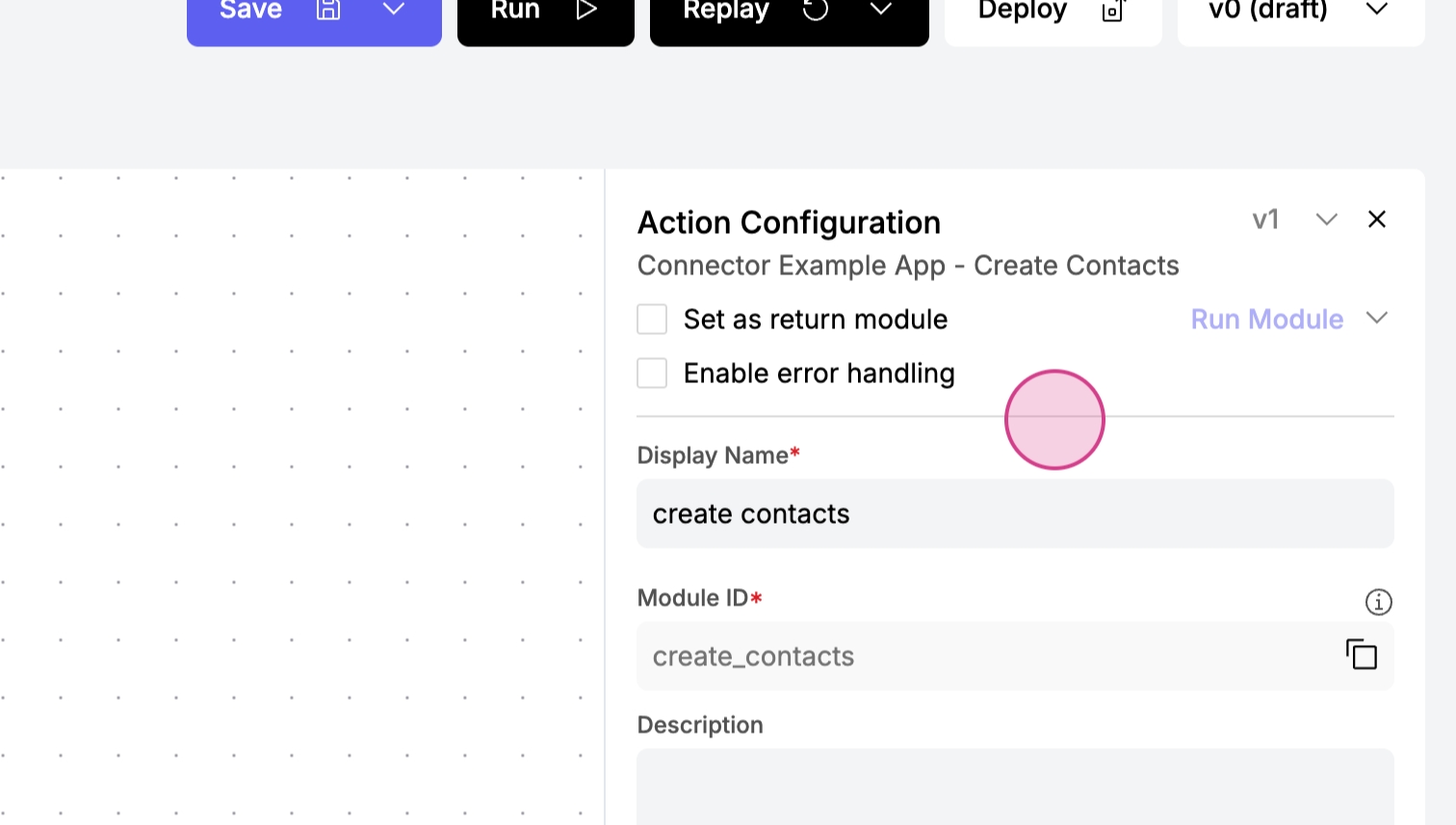This screenshot has width=1456, height=825.
Task: Enable Set as return module checkbox
Action: coord(652,319)
